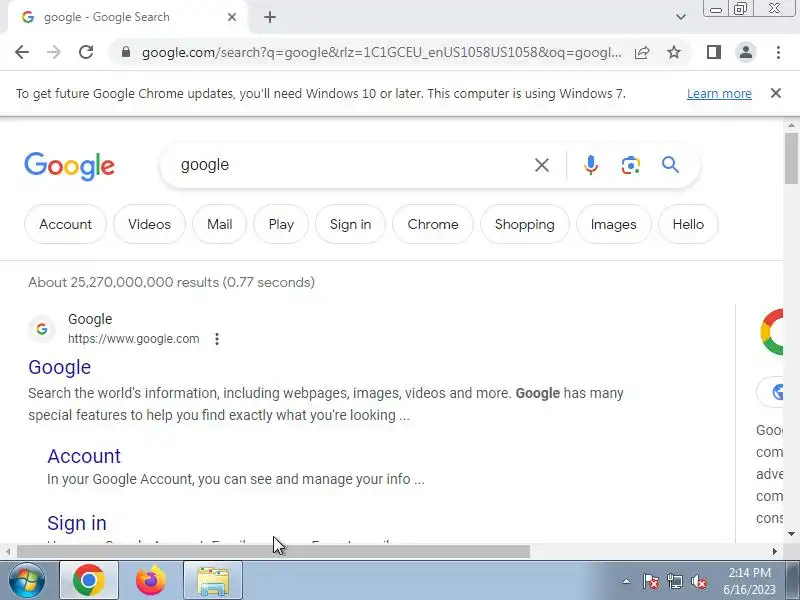
Task: Click the vertical scrollbar thumb
Action: coord(791,158)
